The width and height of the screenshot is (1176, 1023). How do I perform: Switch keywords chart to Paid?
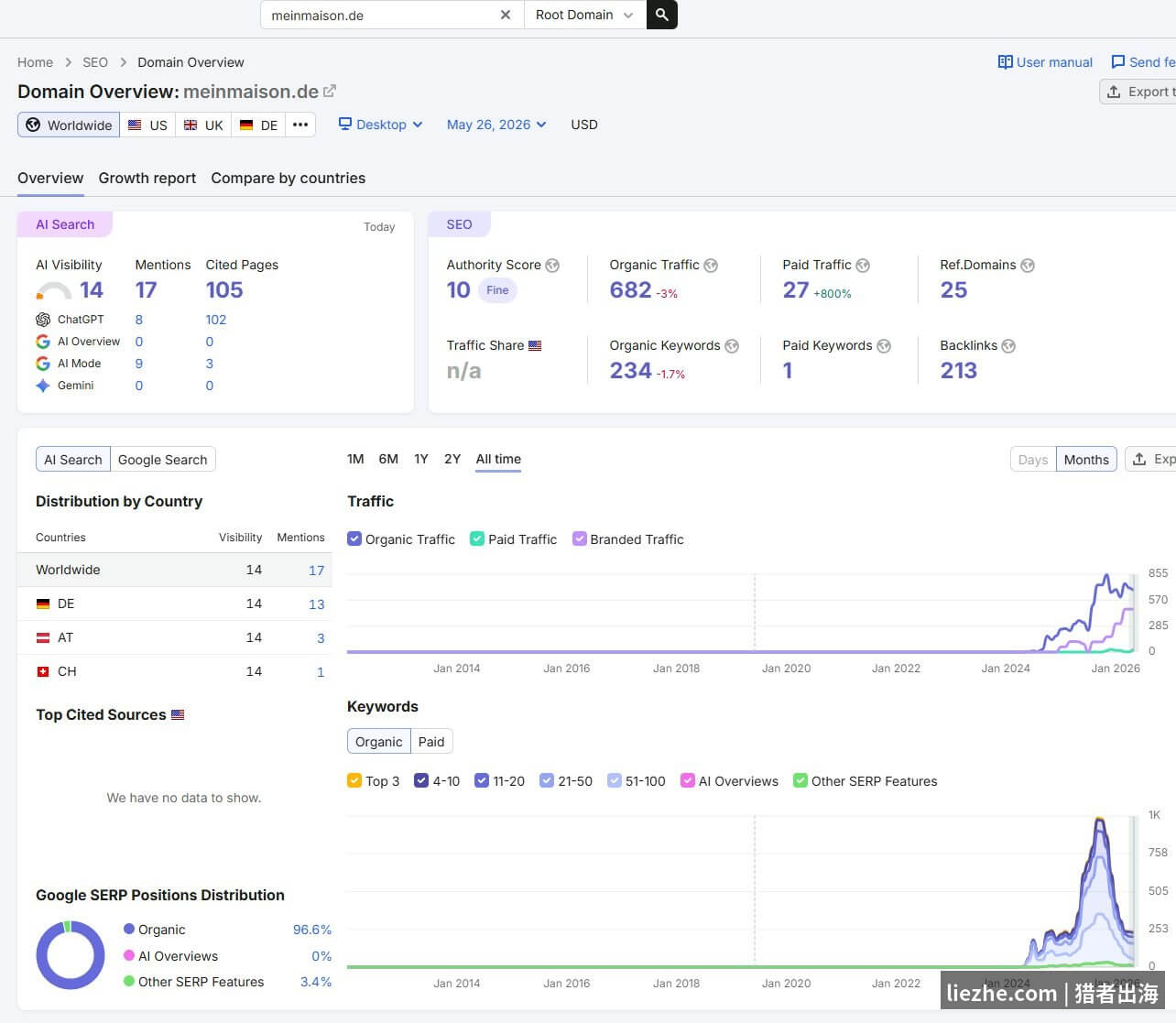[431, 742]
